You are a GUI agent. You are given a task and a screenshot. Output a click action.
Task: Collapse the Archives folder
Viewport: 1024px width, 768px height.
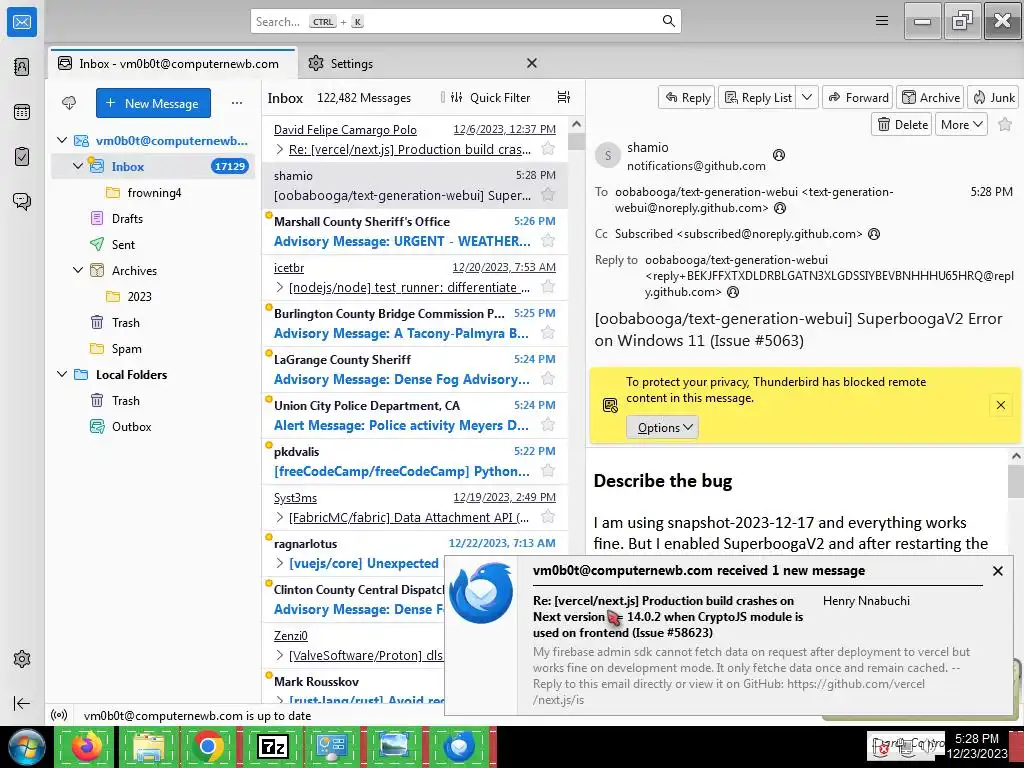[x=78, y=270]
